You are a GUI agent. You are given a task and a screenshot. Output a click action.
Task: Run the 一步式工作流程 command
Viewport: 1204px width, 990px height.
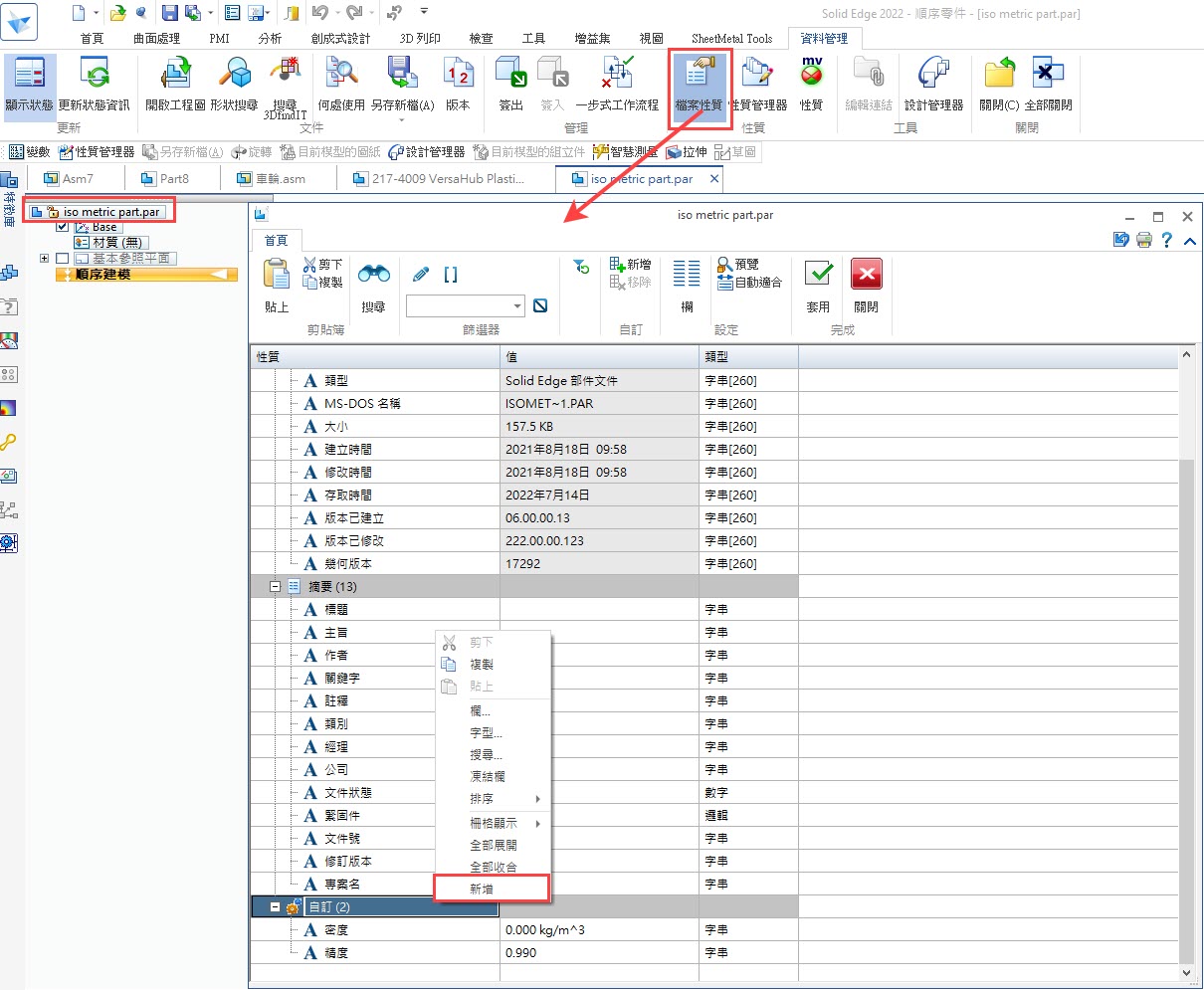click(617, 85)
